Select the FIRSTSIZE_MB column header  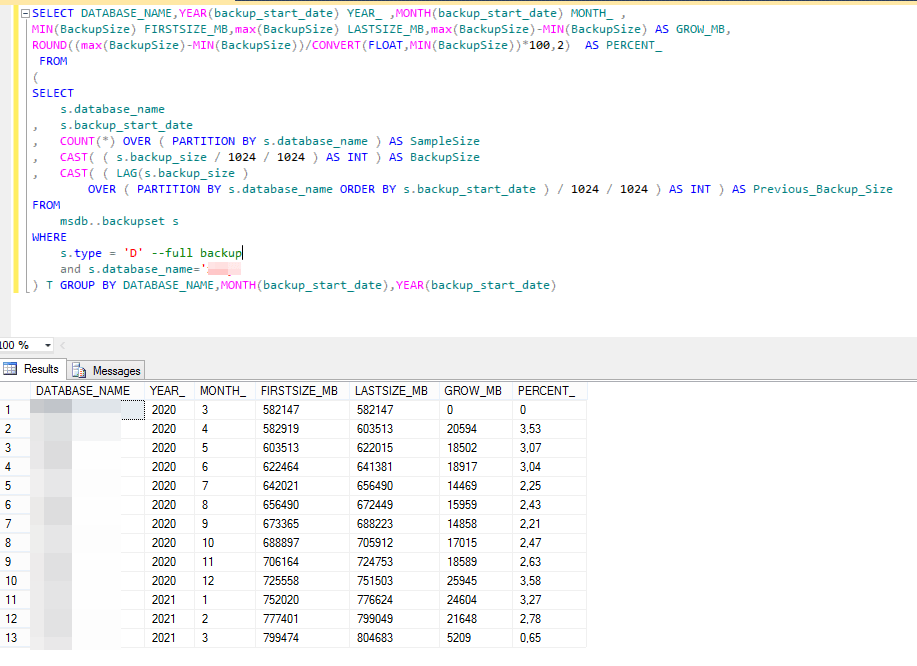[302, 391]
